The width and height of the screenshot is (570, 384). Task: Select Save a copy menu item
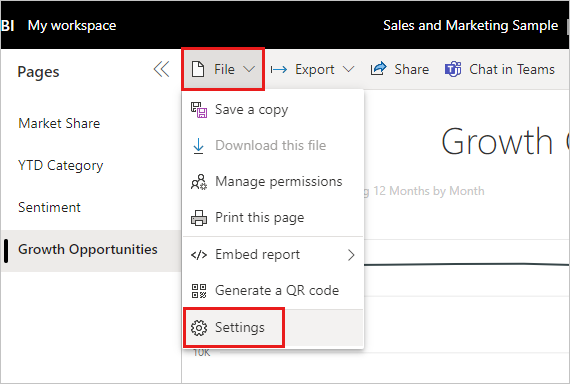coord(273,109)
